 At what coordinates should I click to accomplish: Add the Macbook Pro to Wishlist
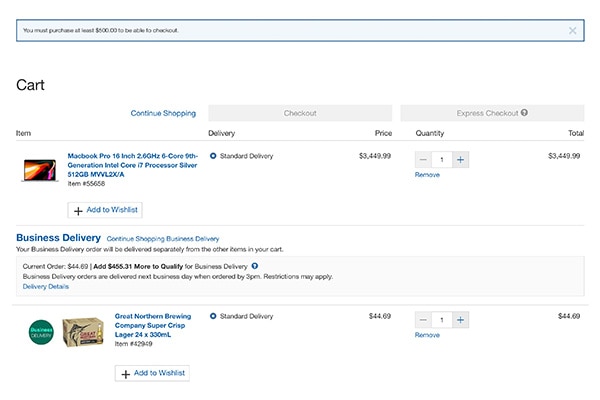[x=105, y=210]
